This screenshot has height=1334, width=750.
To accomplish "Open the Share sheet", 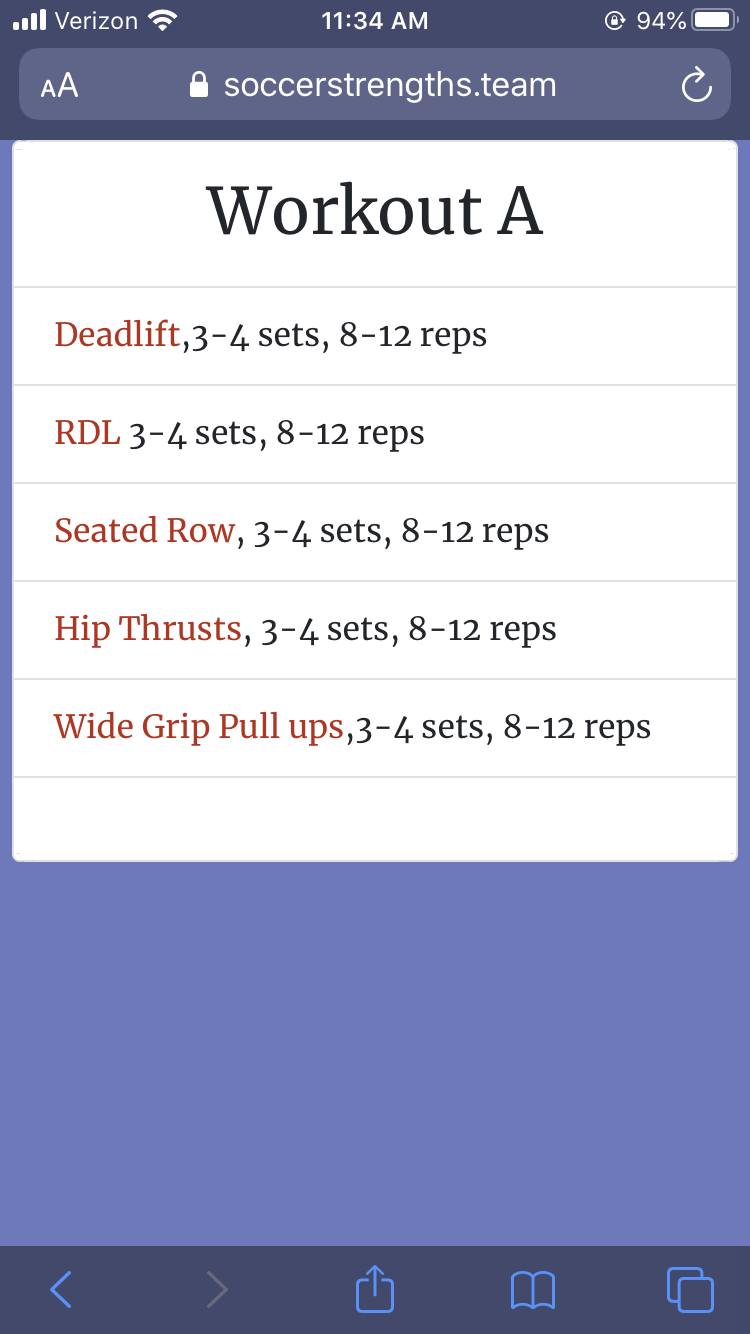I will (374, 1290).
